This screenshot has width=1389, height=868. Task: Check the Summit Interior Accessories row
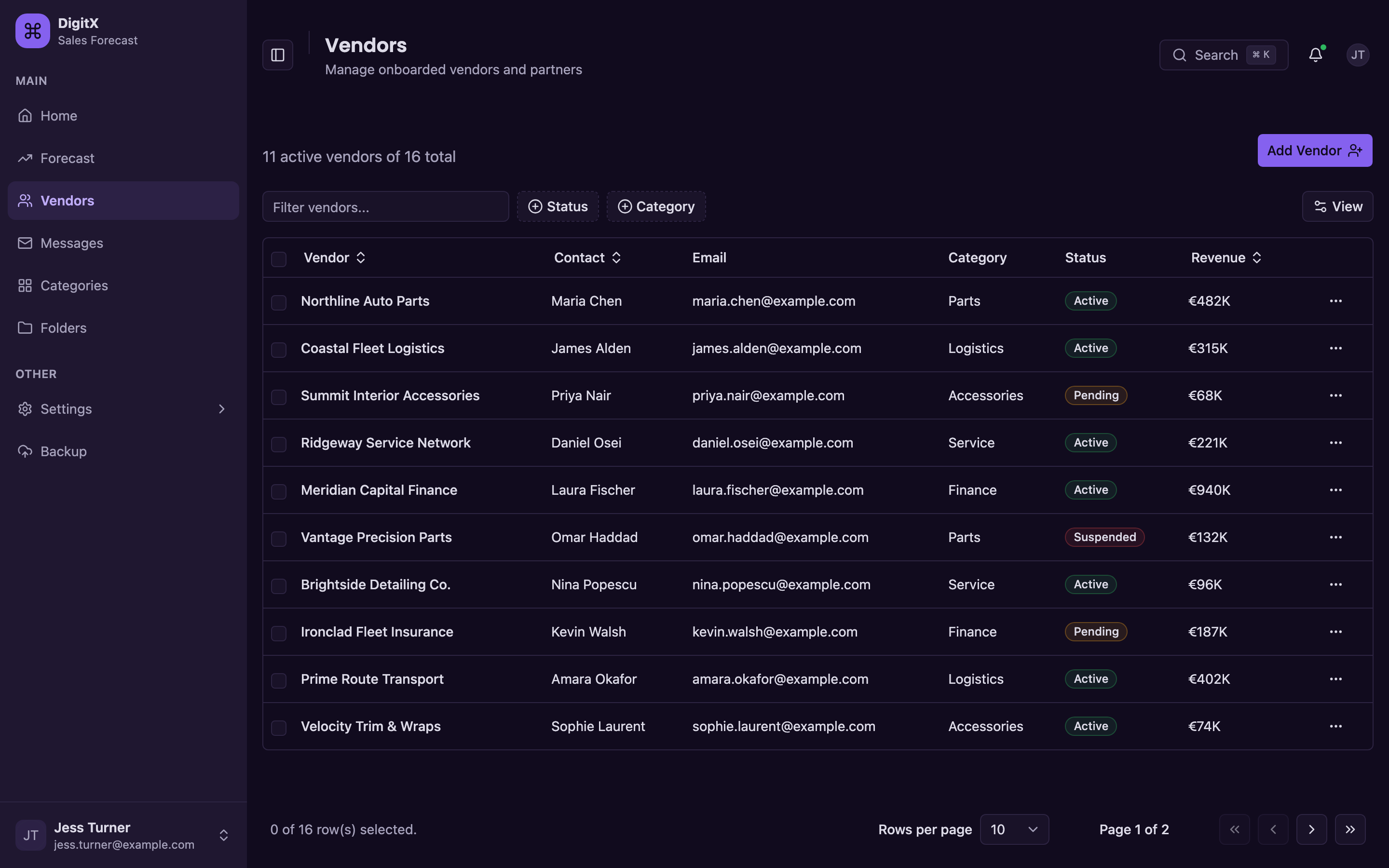point(278,397)
